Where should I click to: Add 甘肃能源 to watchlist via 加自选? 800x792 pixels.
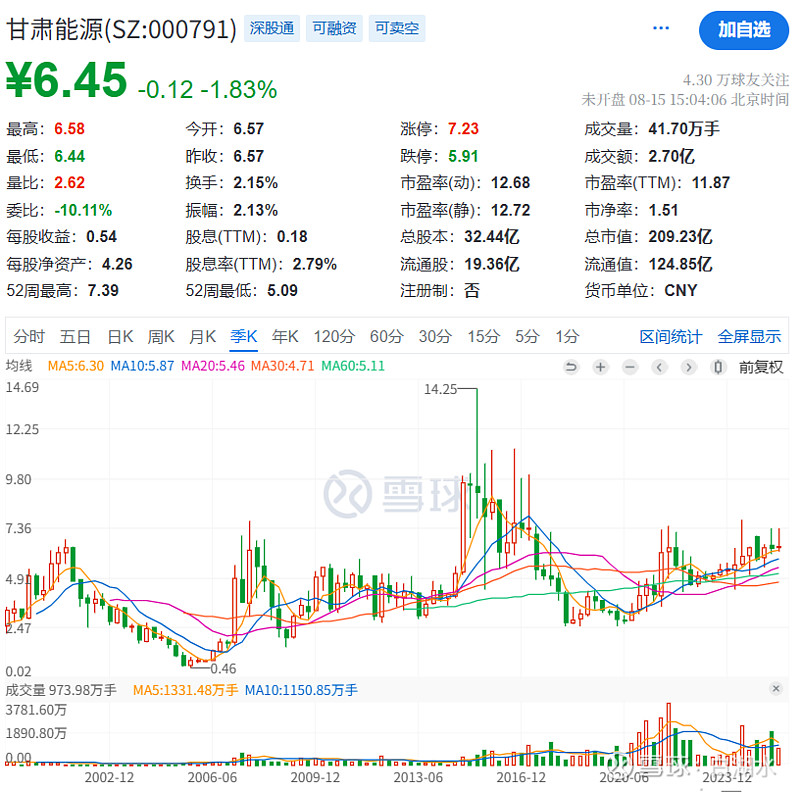coord(744,30)
